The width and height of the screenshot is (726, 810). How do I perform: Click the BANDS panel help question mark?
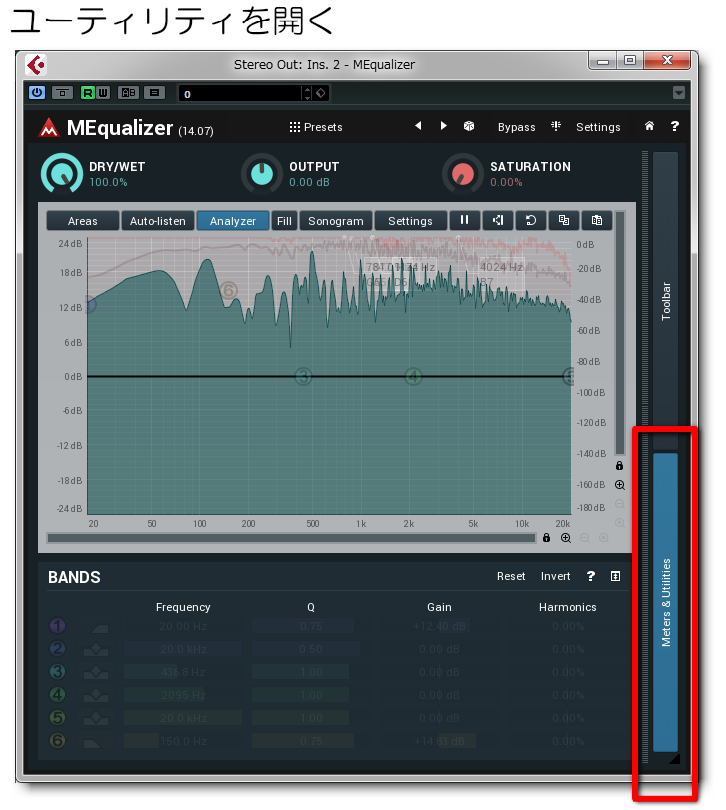point(591,576)
